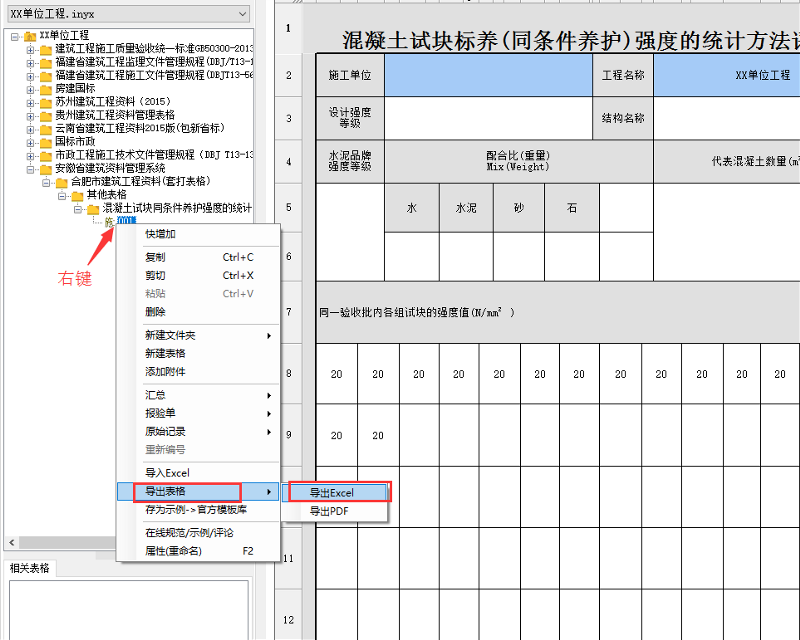800x640 pixels.
Task: Click folder icon next to 房建国标
Action: coord(45,88)
